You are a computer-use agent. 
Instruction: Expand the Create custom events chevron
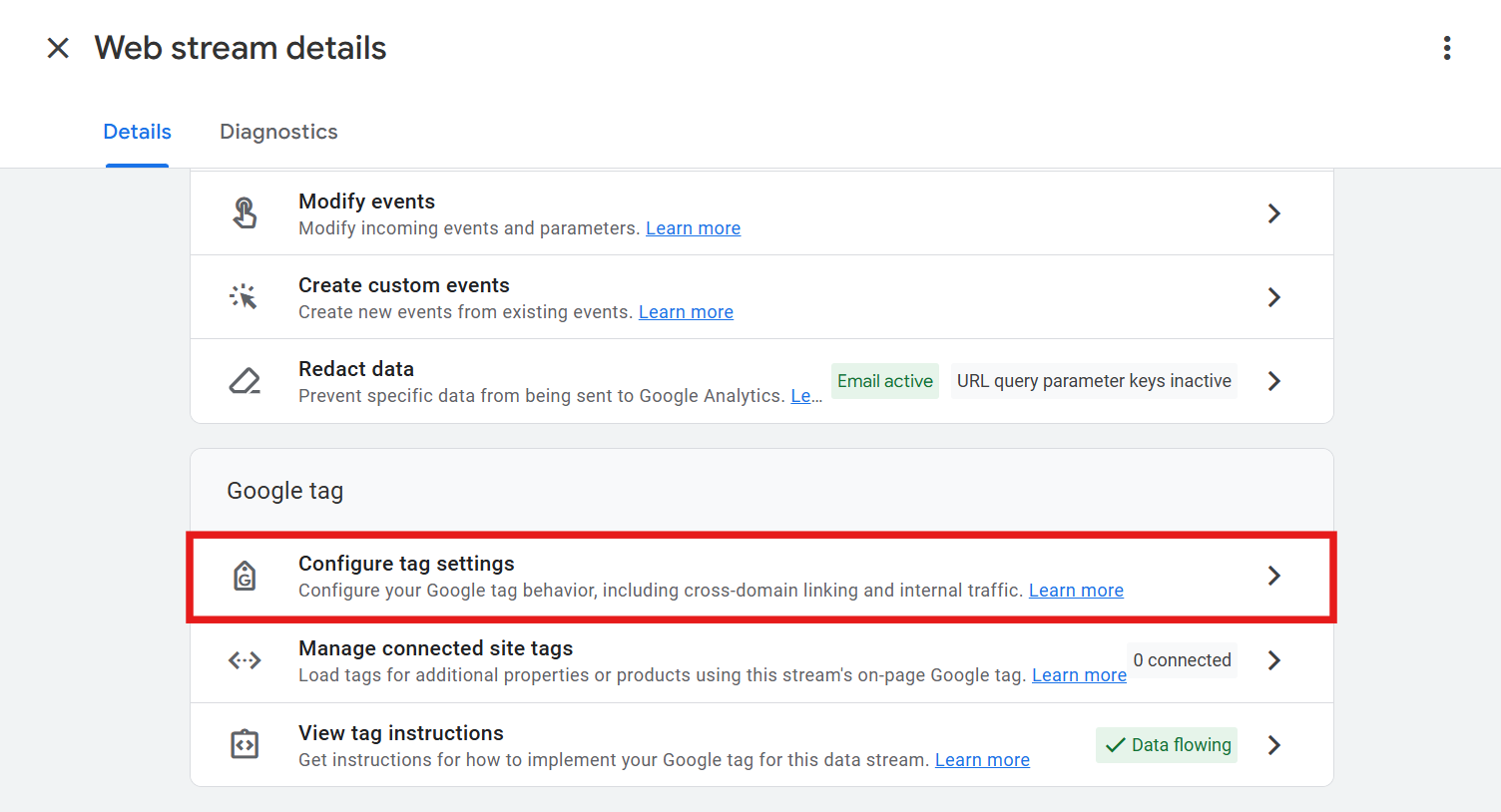coord(1273,297)
